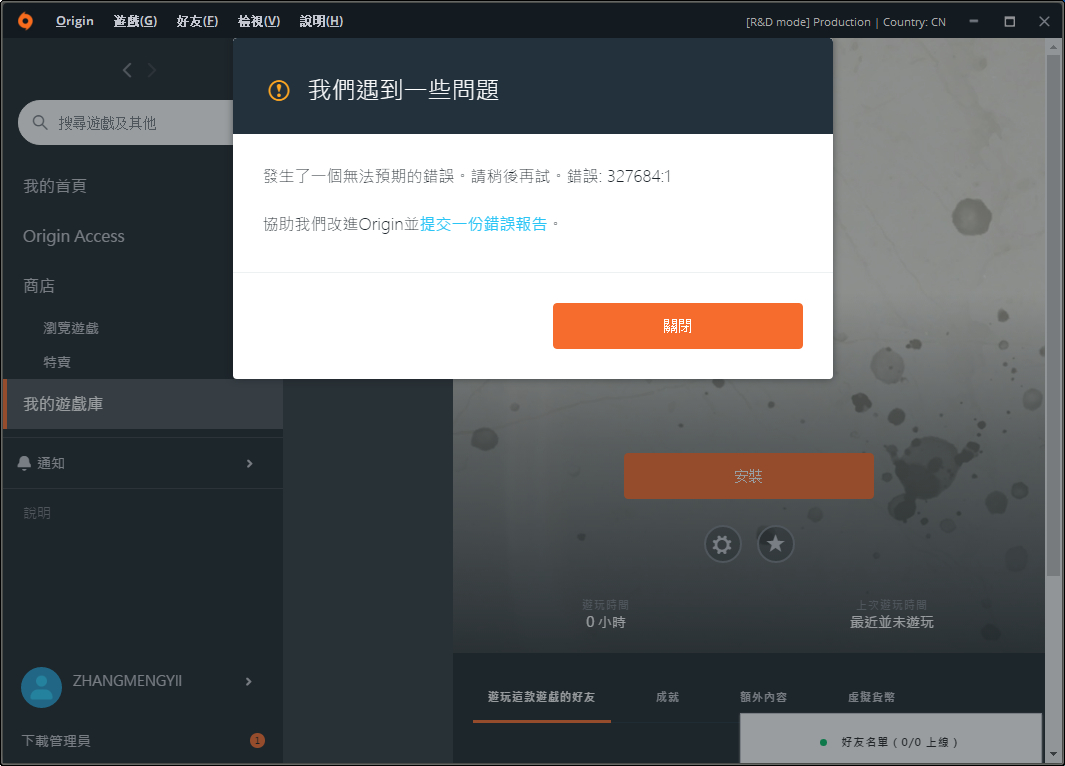Switch to 額外內容 tab
The height and width of the screenshot is (766, 1065).
pos(763,697)
